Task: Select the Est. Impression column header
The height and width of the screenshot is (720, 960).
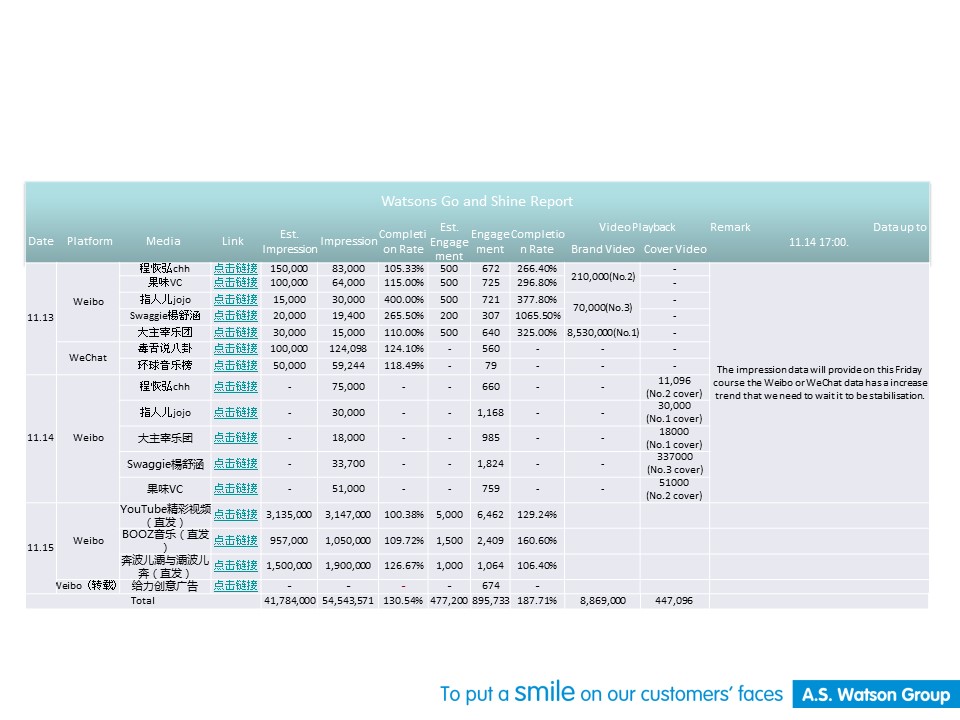Action: 289,242
